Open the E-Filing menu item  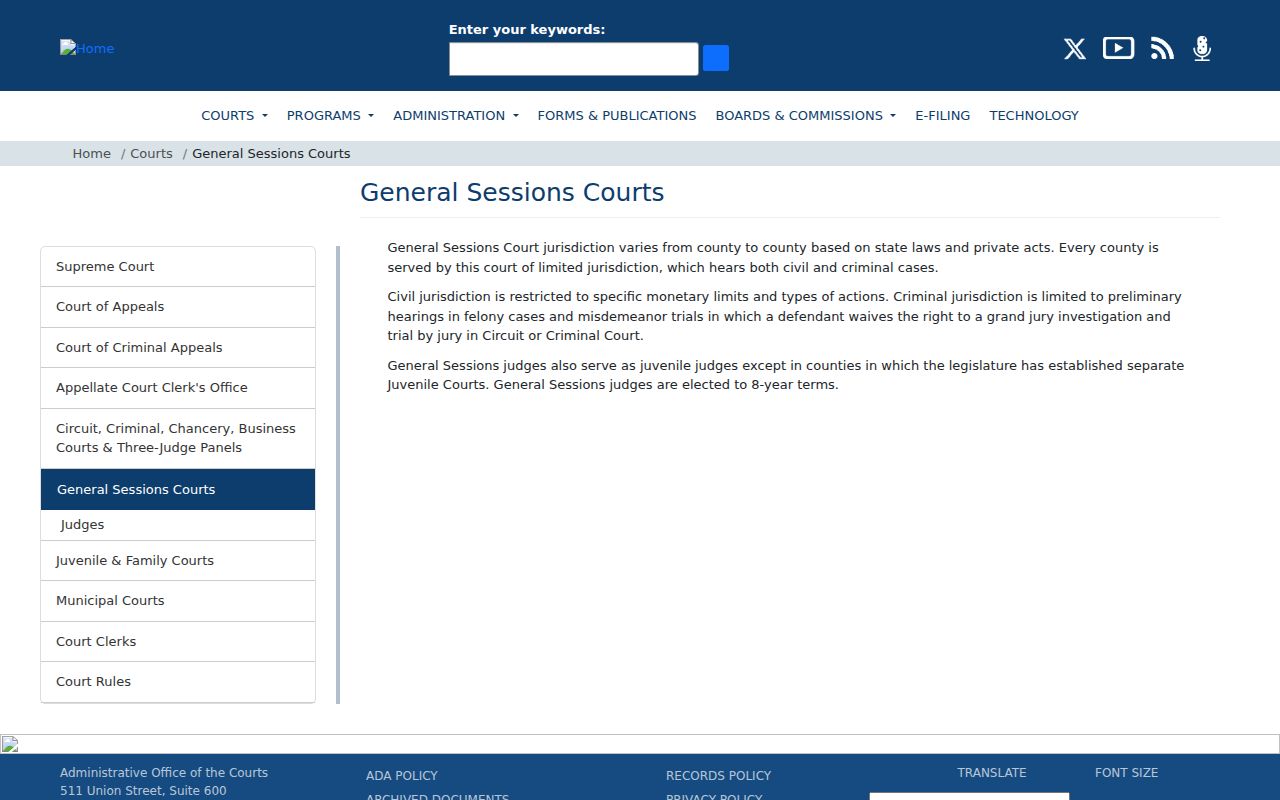click(x=943, y=116)
